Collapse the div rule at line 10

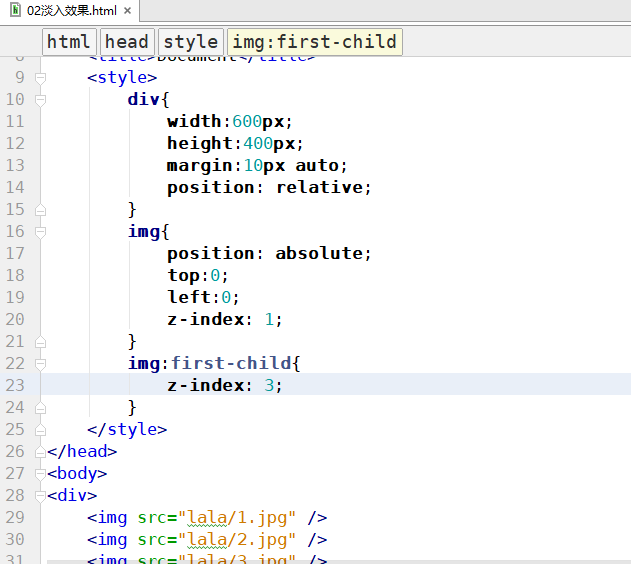tap(41, 100)
